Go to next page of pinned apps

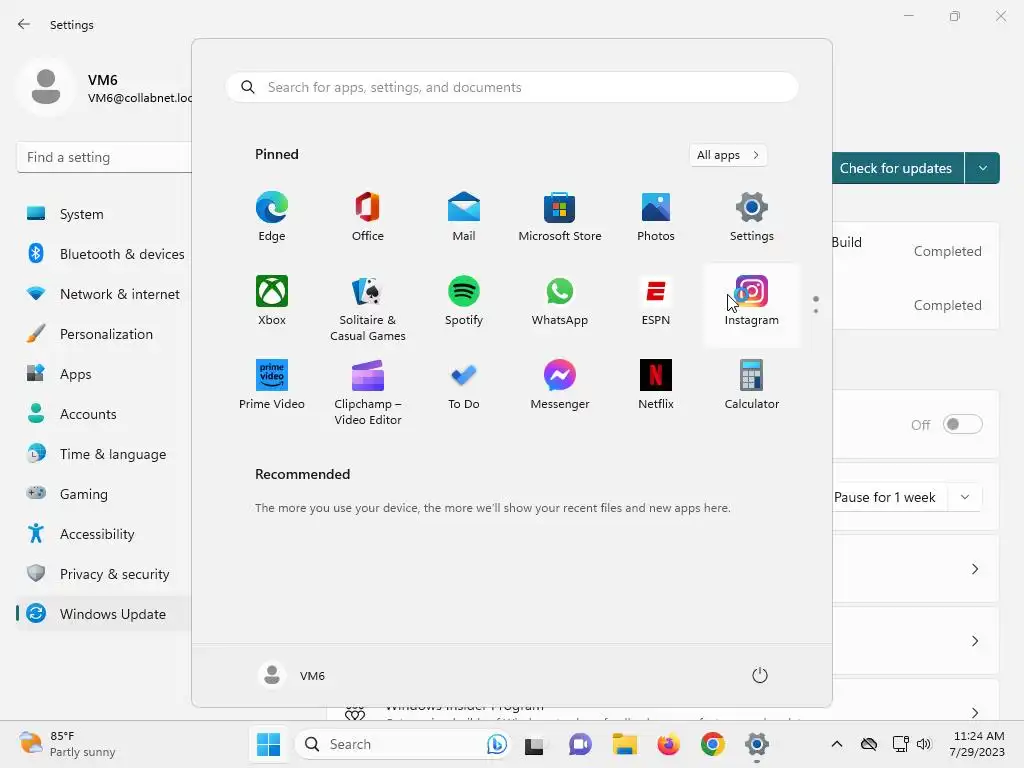pos(816,311)
